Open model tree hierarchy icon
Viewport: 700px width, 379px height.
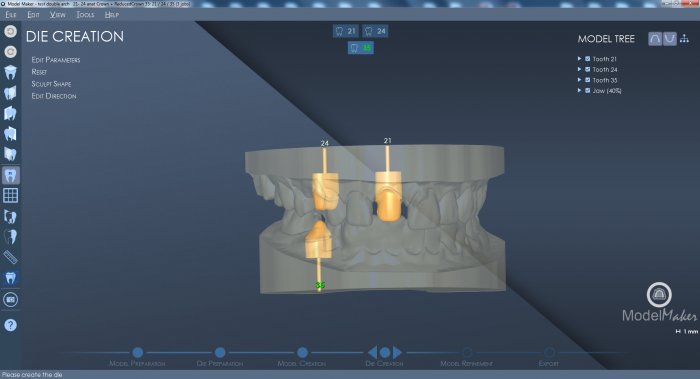pos(684,39)
